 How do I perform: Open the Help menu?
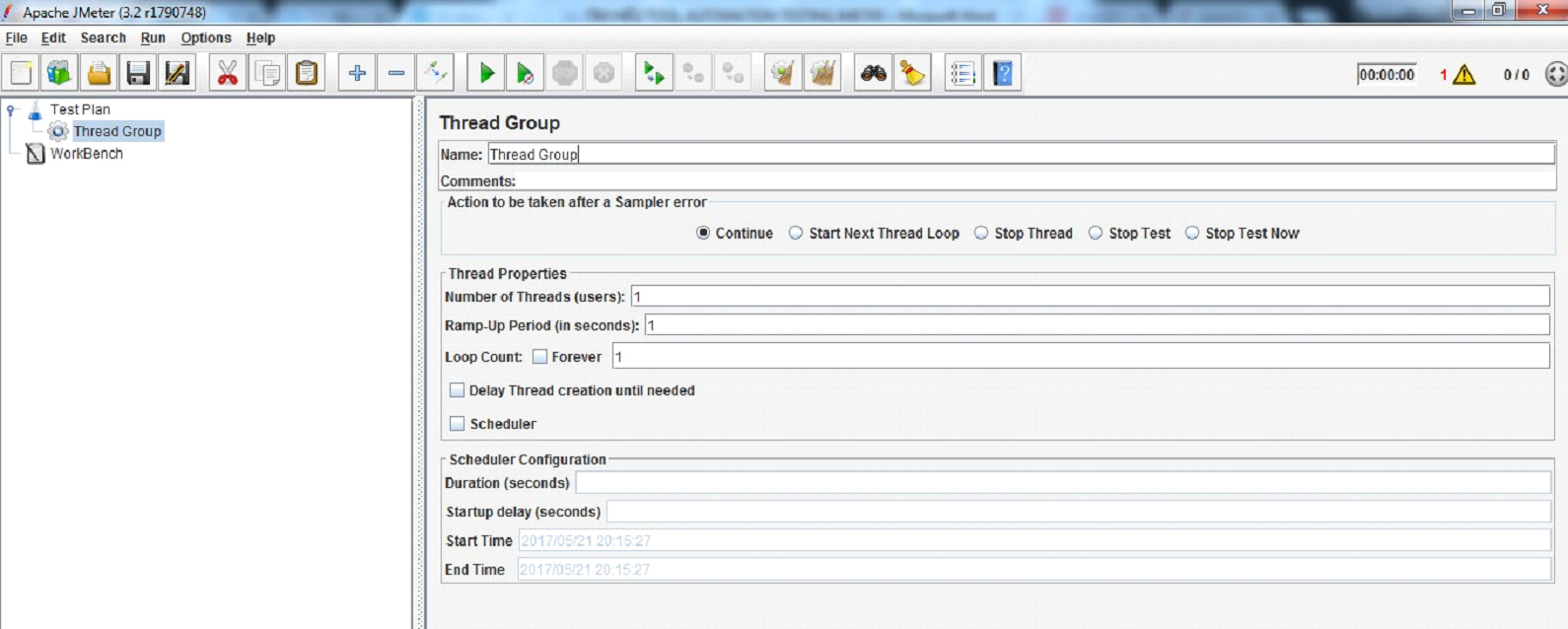(260, 37)
